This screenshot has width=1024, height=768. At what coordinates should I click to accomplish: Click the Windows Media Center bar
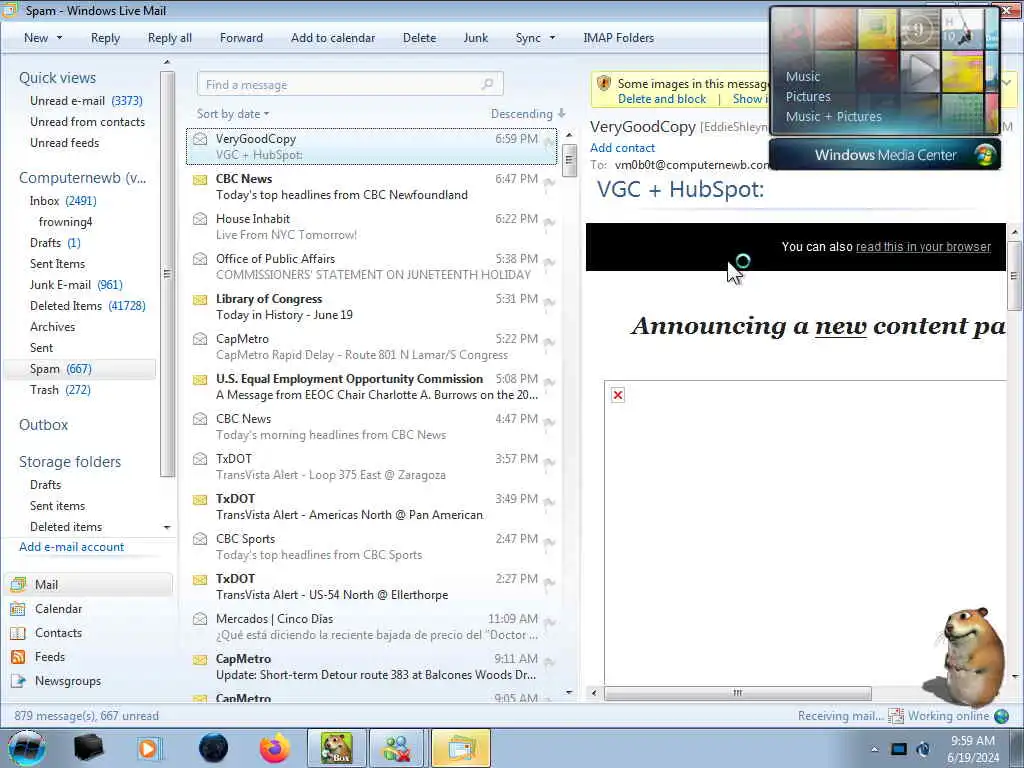[885, 155]
